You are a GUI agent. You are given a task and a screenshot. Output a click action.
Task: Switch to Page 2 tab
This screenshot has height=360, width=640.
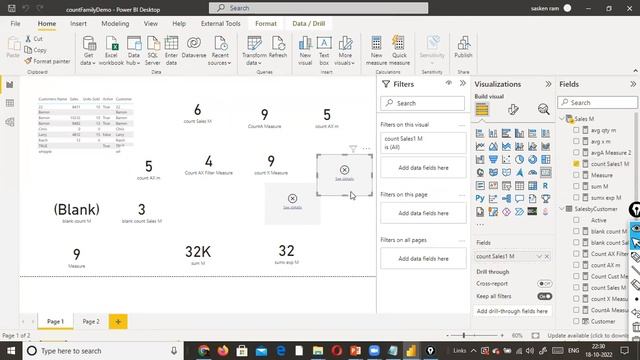[91, 322]
